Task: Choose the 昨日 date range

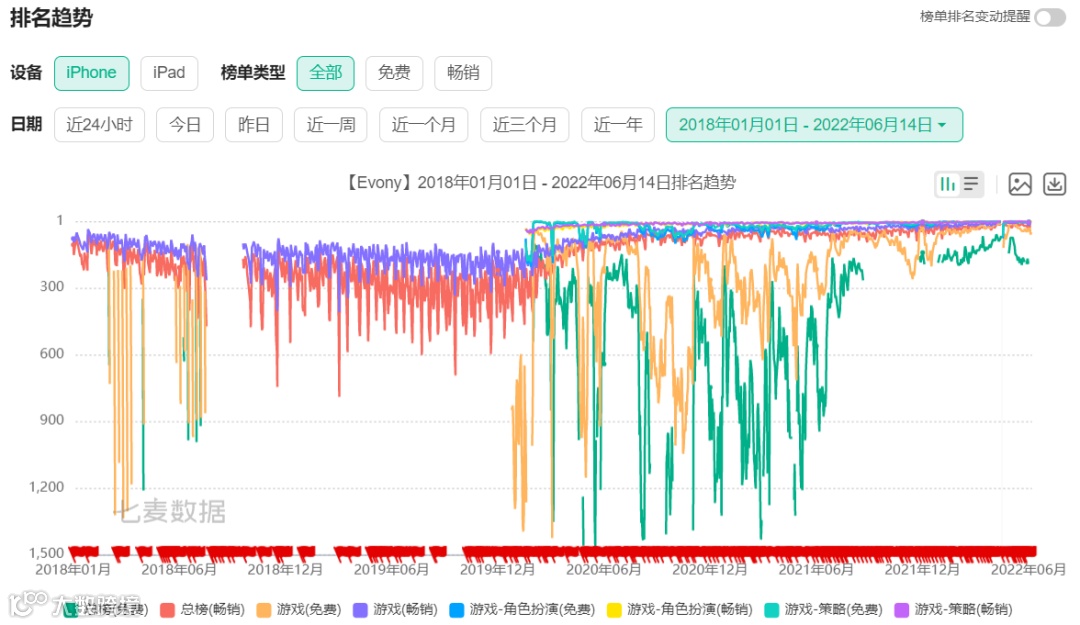Action: (x=253, y=125)
